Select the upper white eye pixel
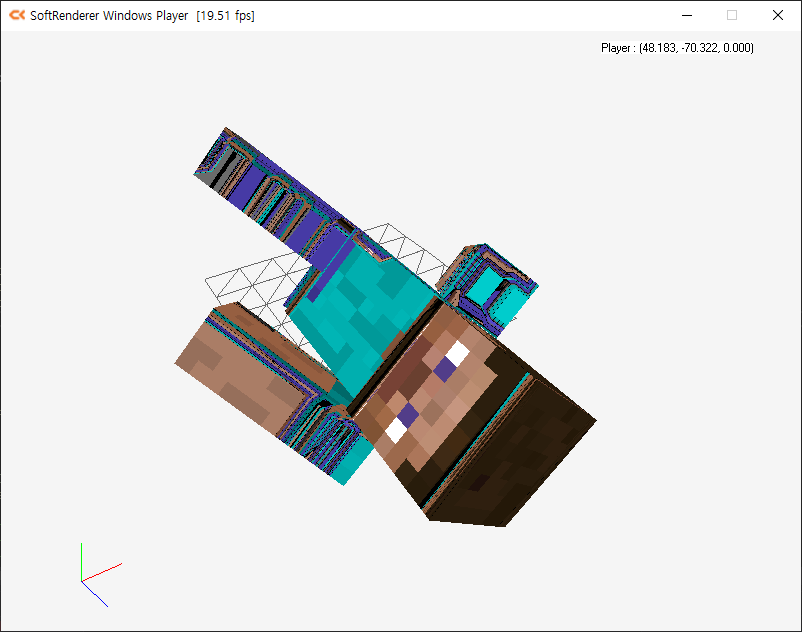 click(458, 353)
